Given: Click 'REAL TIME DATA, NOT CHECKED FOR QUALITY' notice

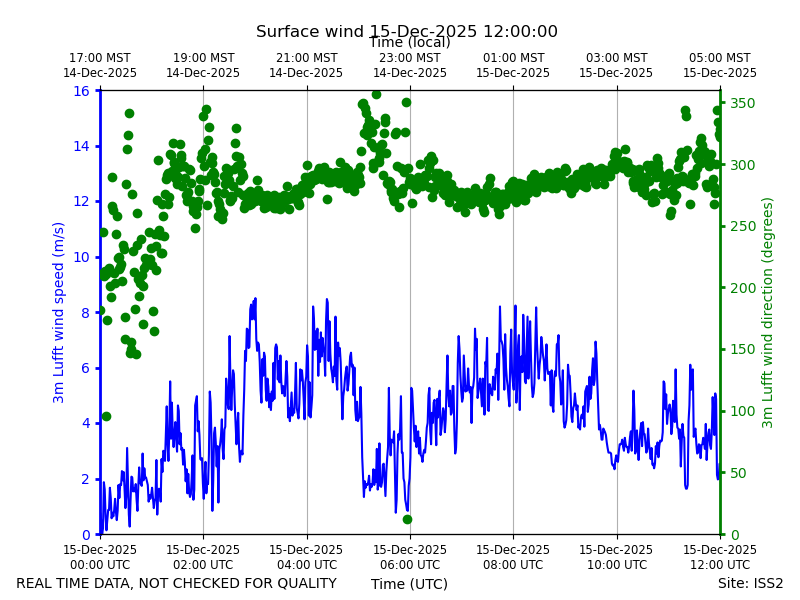Looking at the screenshot, I should click(177, 583).
